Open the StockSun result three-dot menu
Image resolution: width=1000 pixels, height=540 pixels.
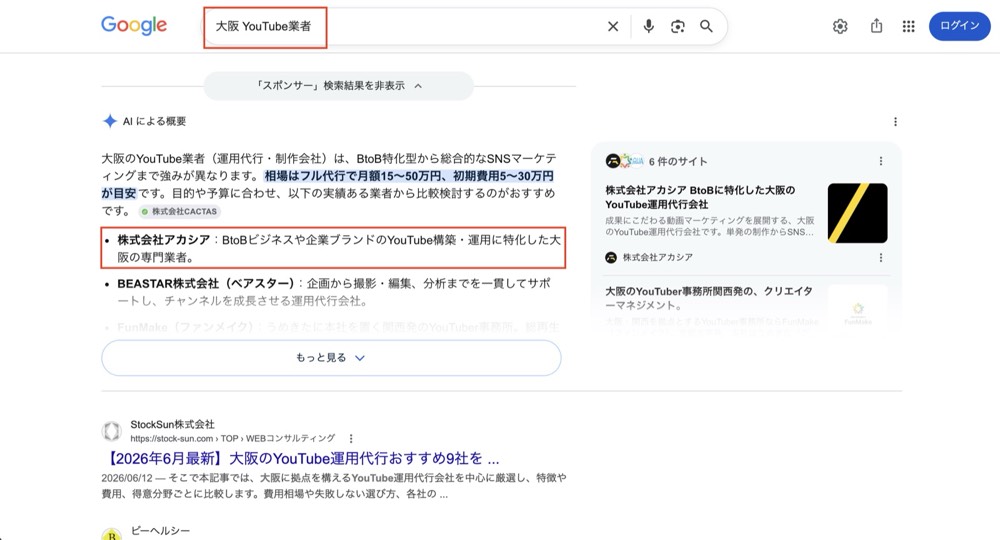pyautogui.click(x=351, y=439)
